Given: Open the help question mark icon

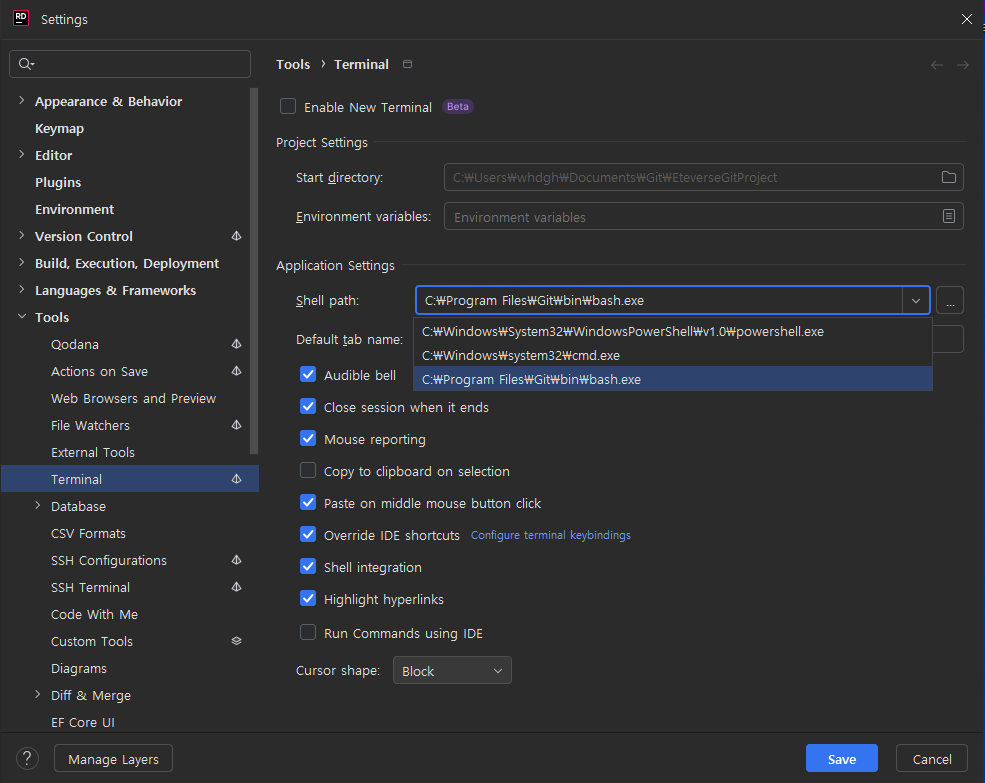Looking at the screenshot, I should (26, 758).
